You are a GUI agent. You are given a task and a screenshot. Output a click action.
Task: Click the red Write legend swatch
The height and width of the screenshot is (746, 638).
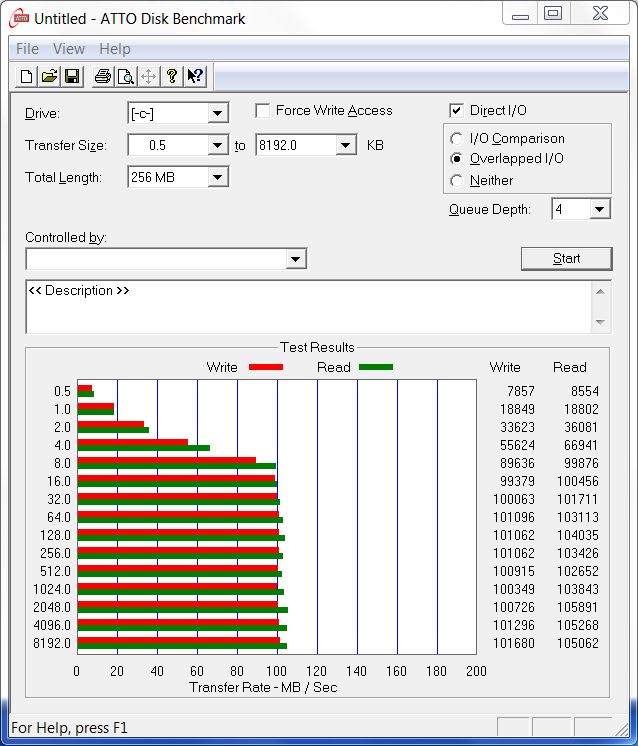(x=266, y=367)
